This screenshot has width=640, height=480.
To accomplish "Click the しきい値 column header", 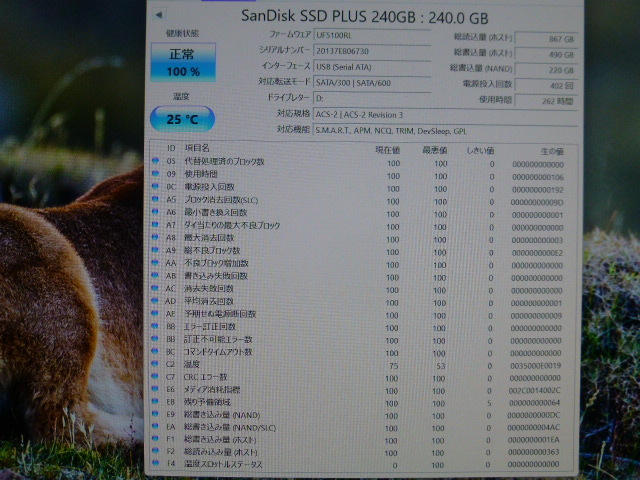I will 480,151.
